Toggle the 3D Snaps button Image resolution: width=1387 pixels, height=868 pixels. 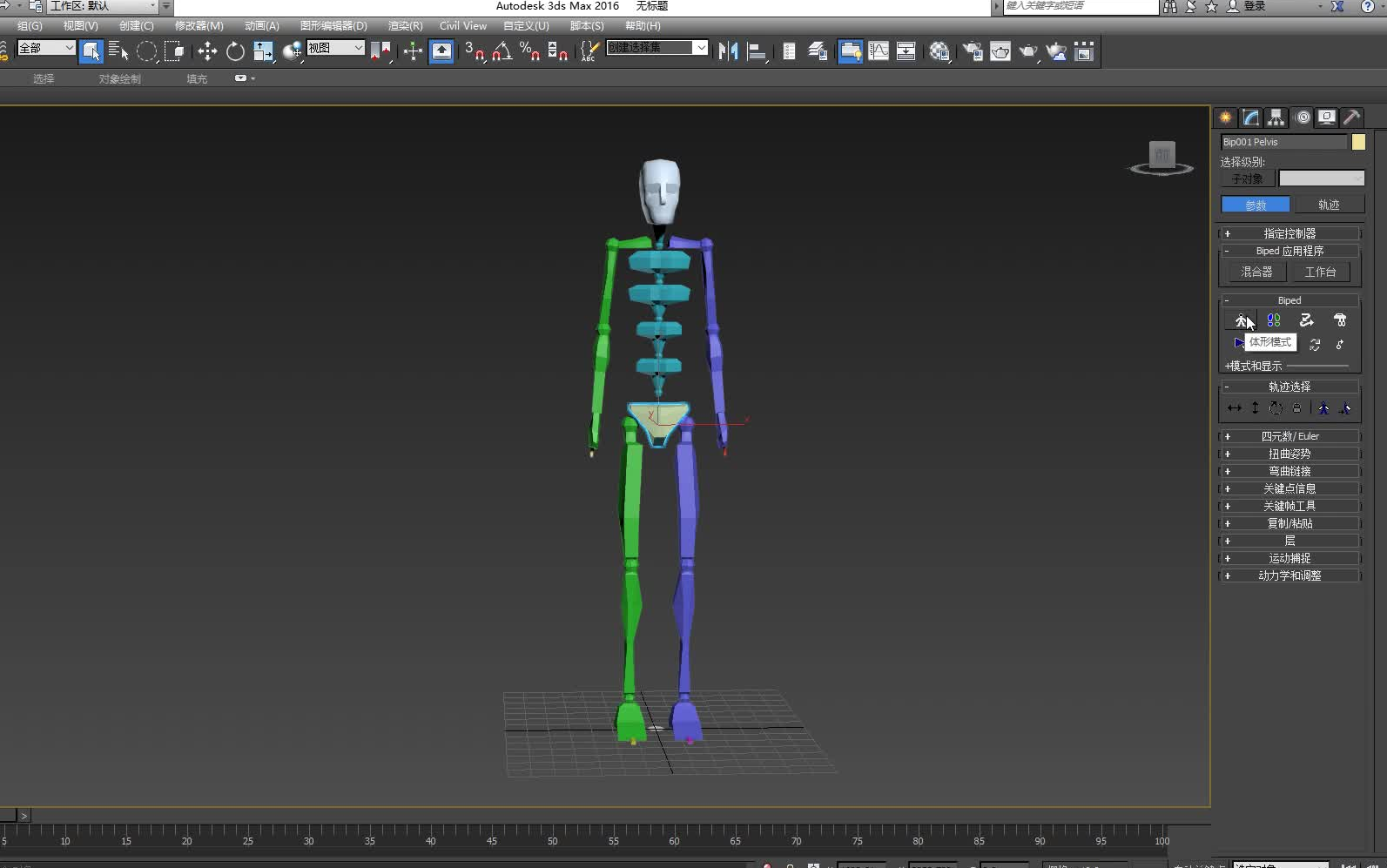tap(474, 51)
